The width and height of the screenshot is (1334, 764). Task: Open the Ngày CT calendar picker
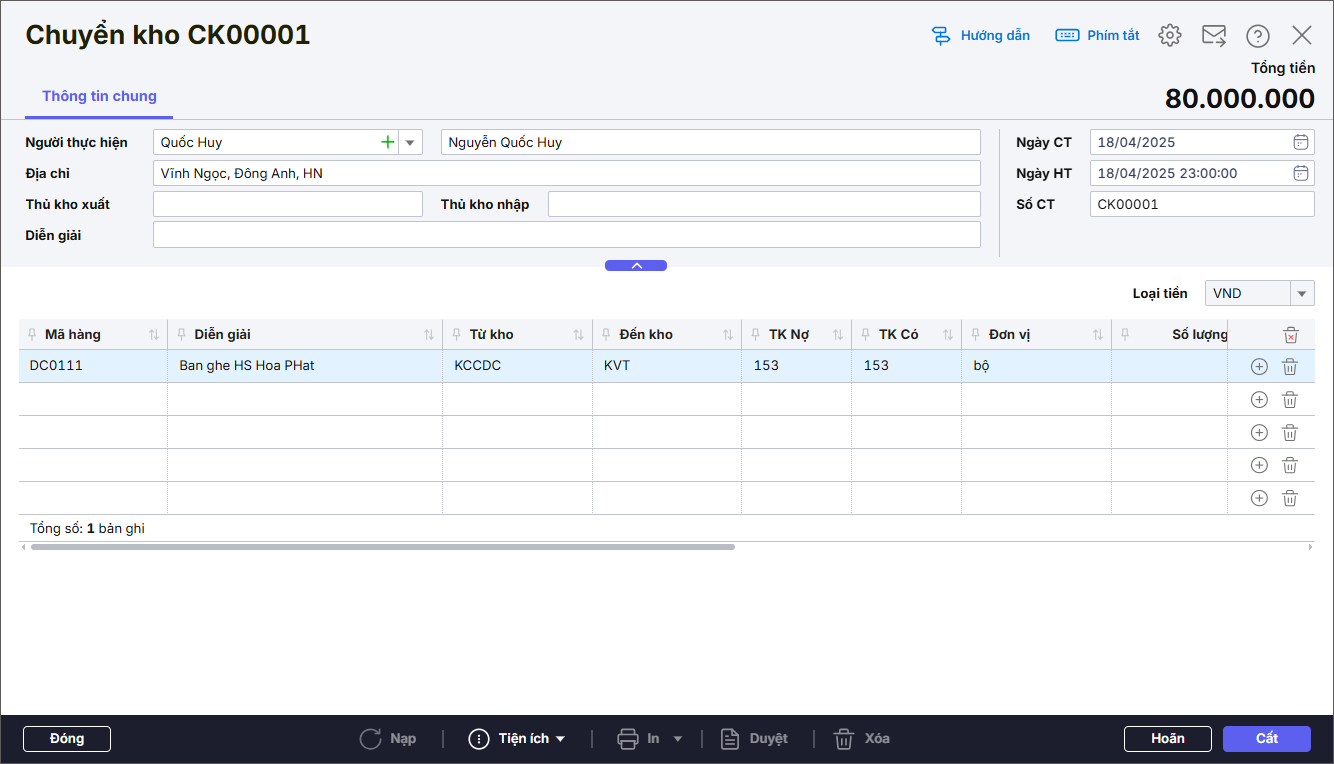1300,142
